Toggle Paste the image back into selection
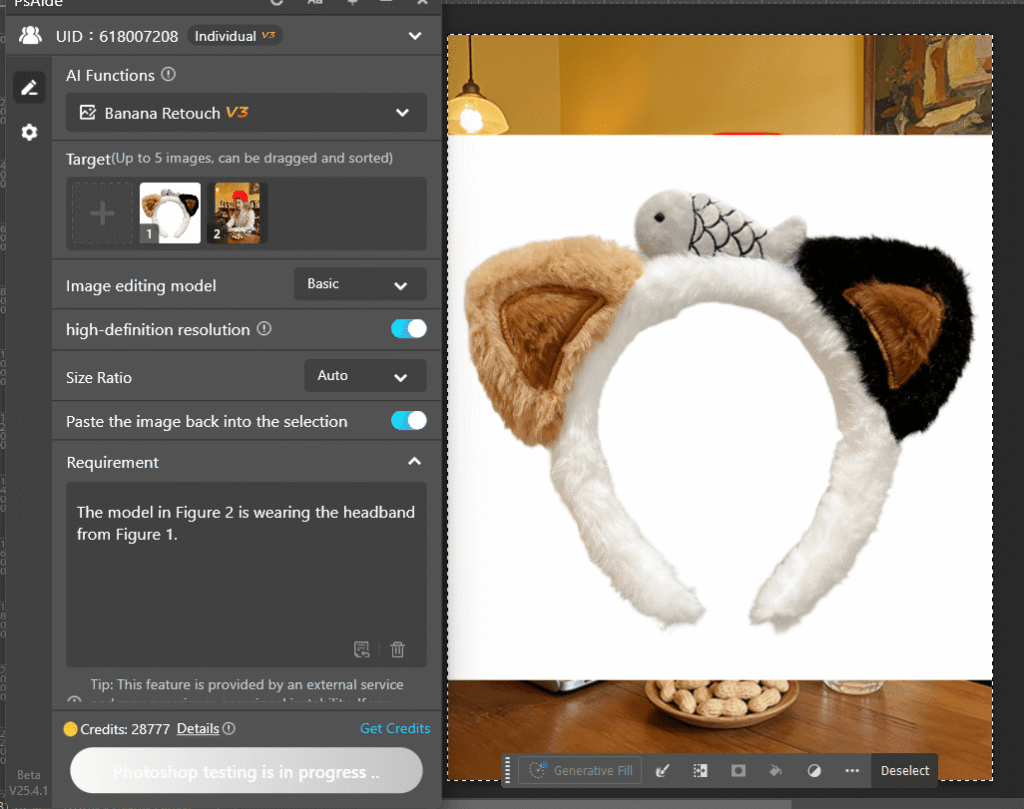This screenshot has height=809, width=1024. coord(408,421)
